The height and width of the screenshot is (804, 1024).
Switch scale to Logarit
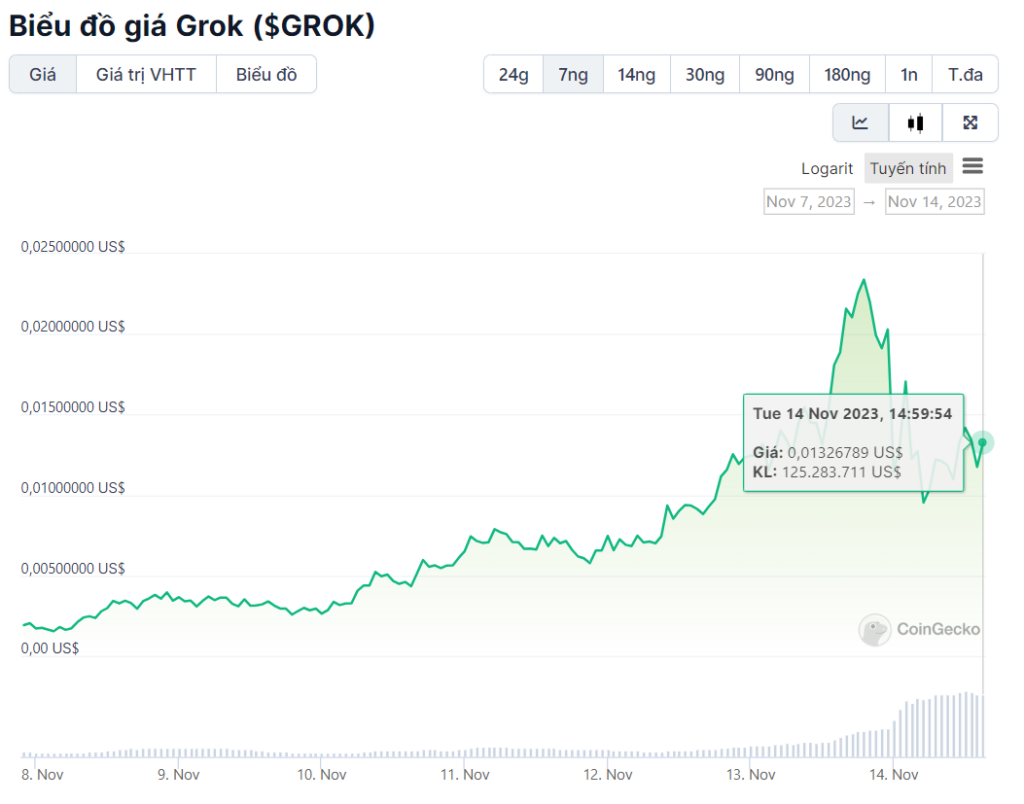(826, 168)
